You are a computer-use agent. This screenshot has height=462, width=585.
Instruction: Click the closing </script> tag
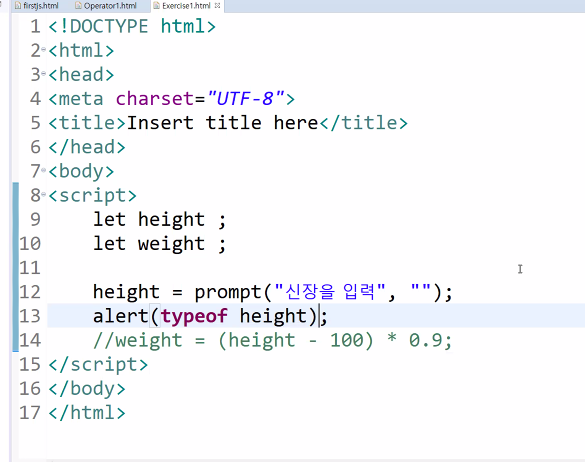(x=98, y=365)
